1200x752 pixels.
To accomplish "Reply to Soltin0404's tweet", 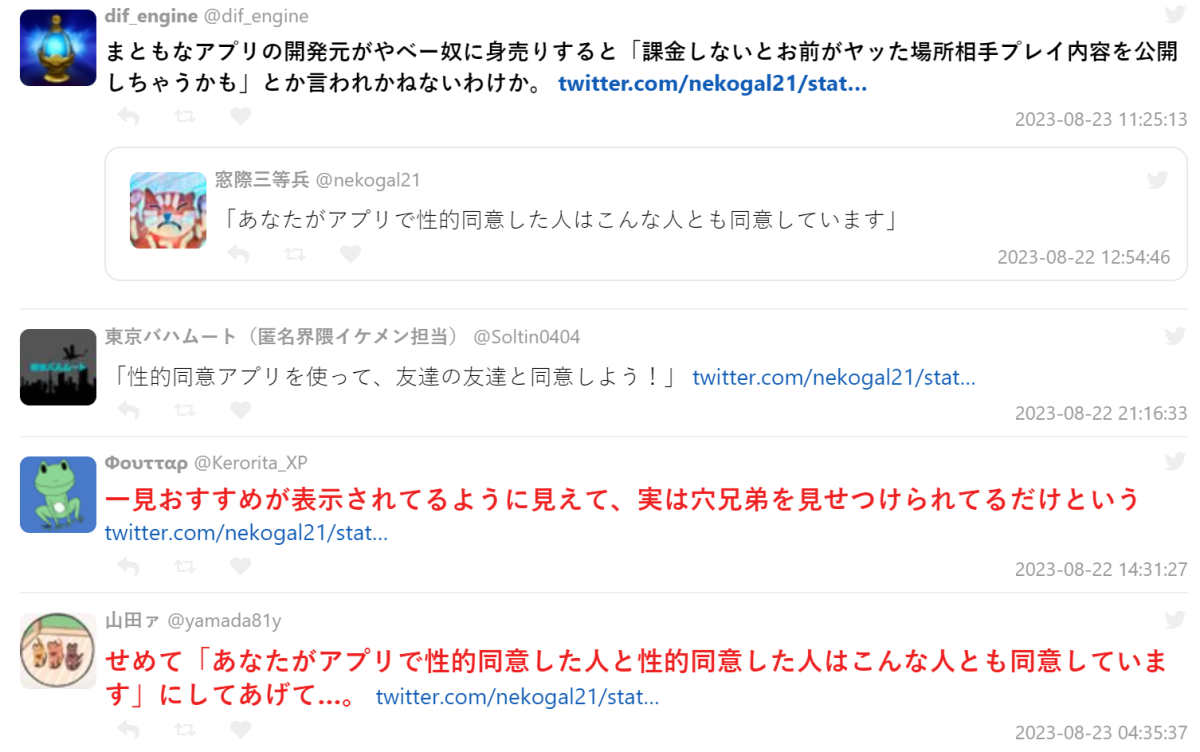I will [128, 410].
